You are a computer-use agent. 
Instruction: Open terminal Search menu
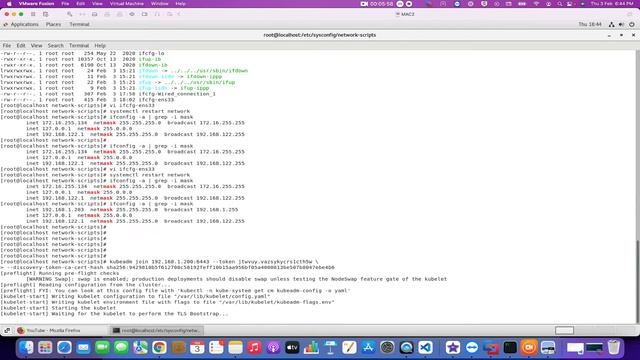pyautogui.click(x=56, y=46)
